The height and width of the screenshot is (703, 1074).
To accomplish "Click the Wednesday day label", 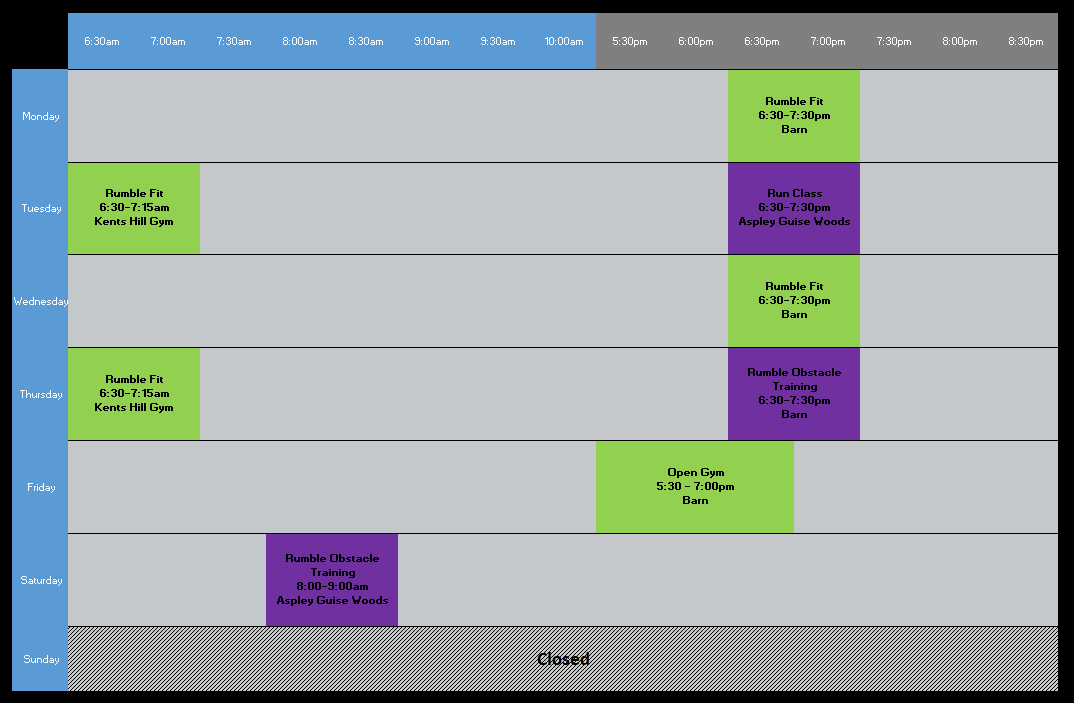I will point(41,301).
